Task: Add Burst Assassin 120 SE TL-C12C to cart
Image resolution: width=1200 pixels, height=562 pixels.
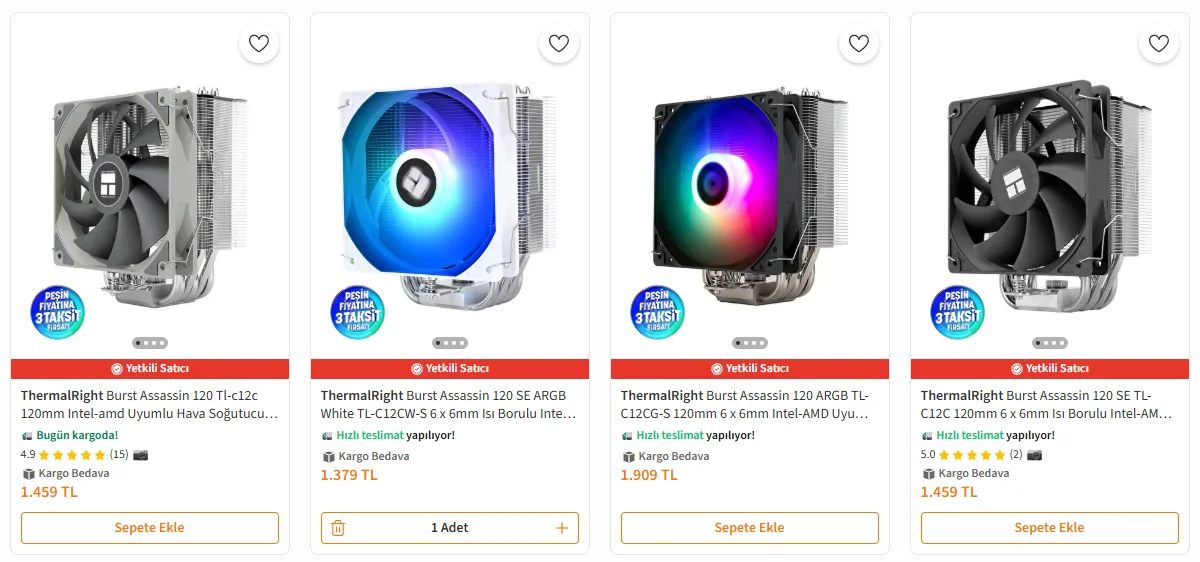Action: pyautogui.click(x=1049, y=528)
